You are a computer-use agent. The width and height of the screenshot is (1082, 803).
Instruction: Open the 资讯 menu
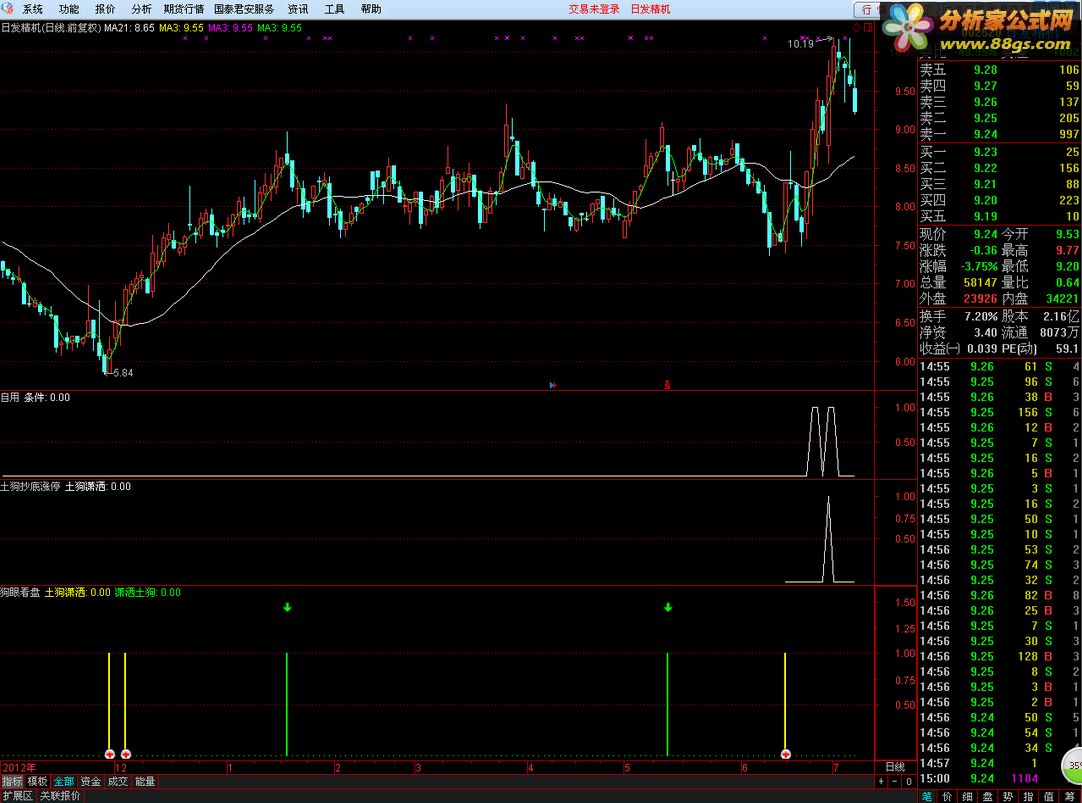[x=298, y=9]
